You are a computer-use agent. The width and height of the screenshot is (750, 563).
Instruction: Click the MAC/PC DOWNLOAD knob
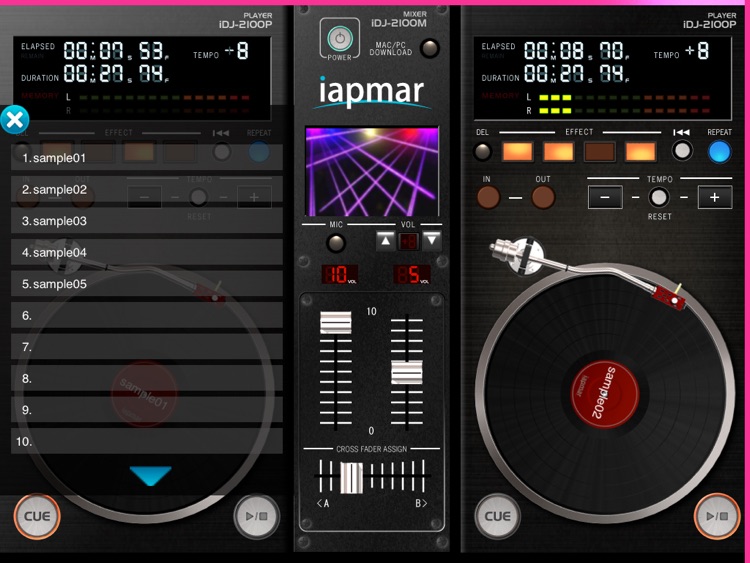pos(430,48)
